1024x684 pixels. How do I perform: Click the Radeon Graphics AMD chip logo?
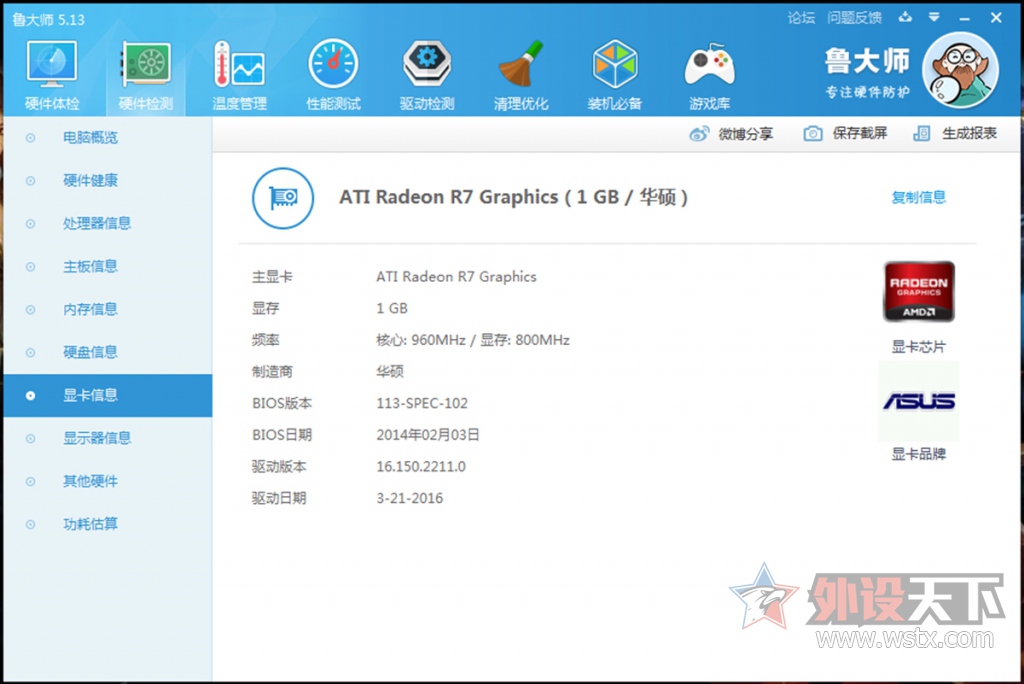(919, 291)
